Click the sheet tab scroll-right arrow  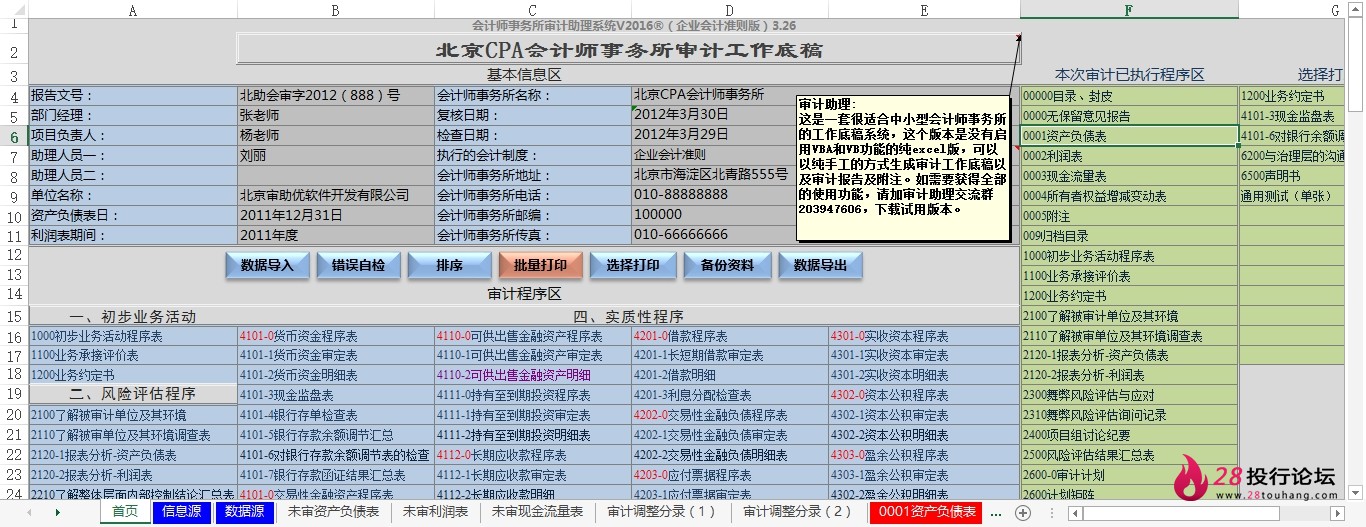point(57,512)
